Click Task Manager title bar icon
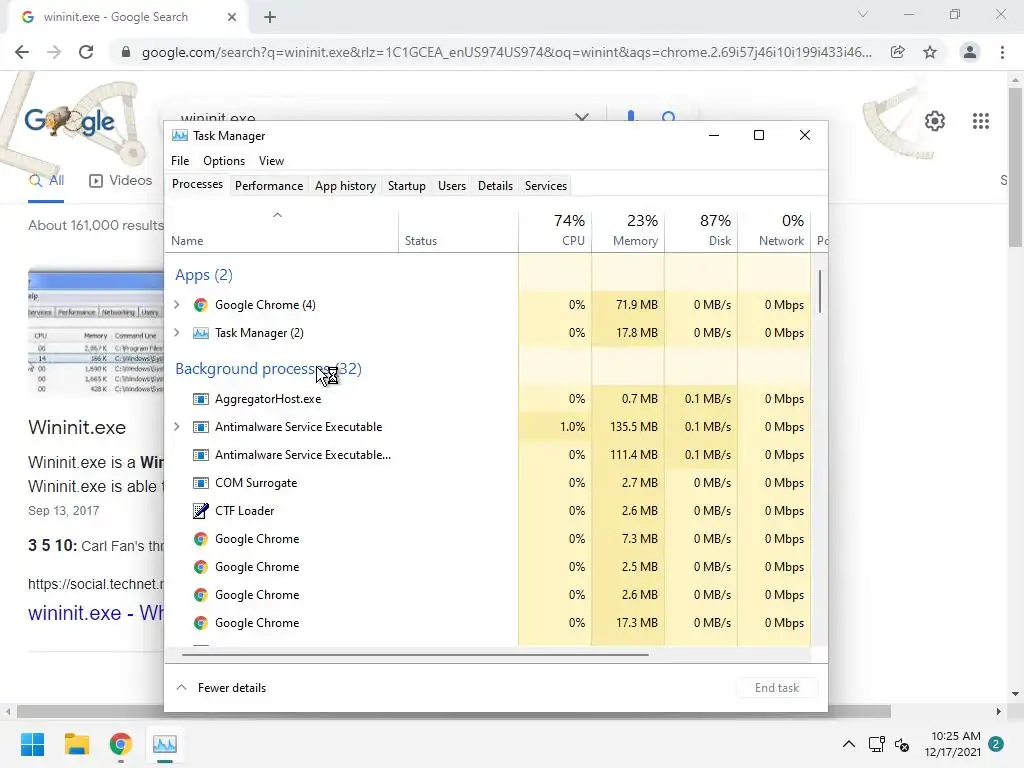The image size is (1024, 768). click(180, 136)
